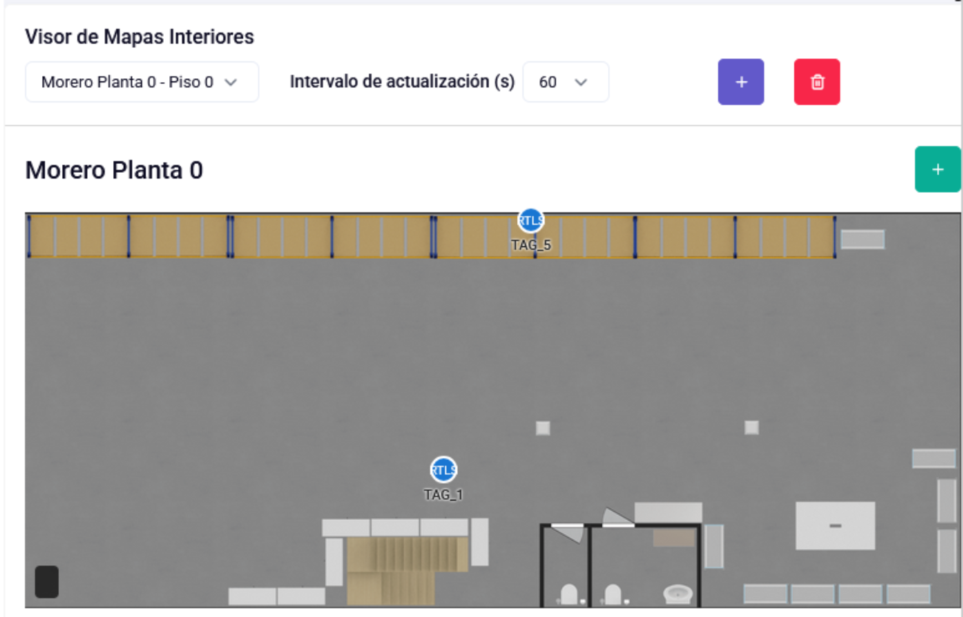Screen dimensions: 963x617
Task: Click the large white table with dash
Action: [x=835, y=526]
